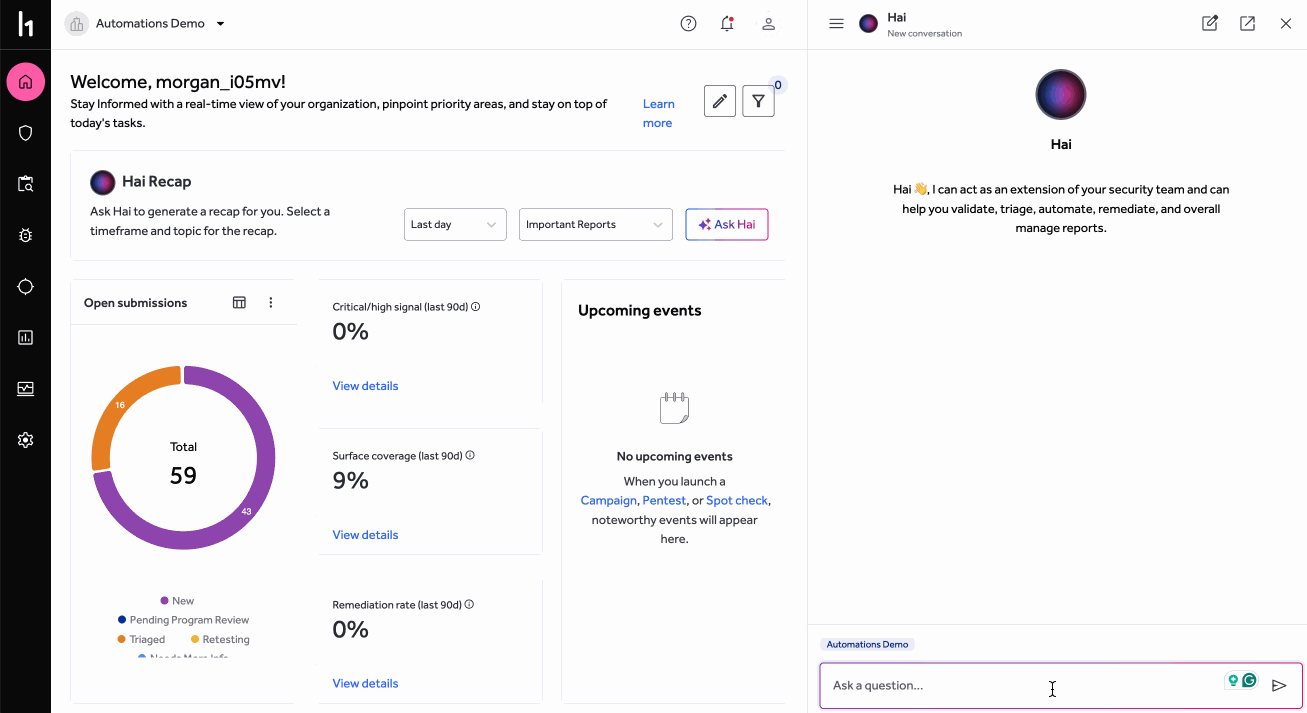Screen dimensions: 1307x713
Task: Open Hai chat hamburger menu
Action: pos(837,24)
